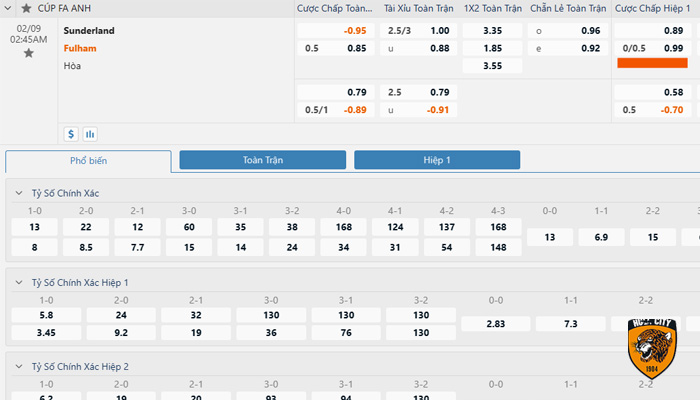Select first-half 0-0 odds 2.83
This screenshot has width=700, height=400.
point(494,324)
